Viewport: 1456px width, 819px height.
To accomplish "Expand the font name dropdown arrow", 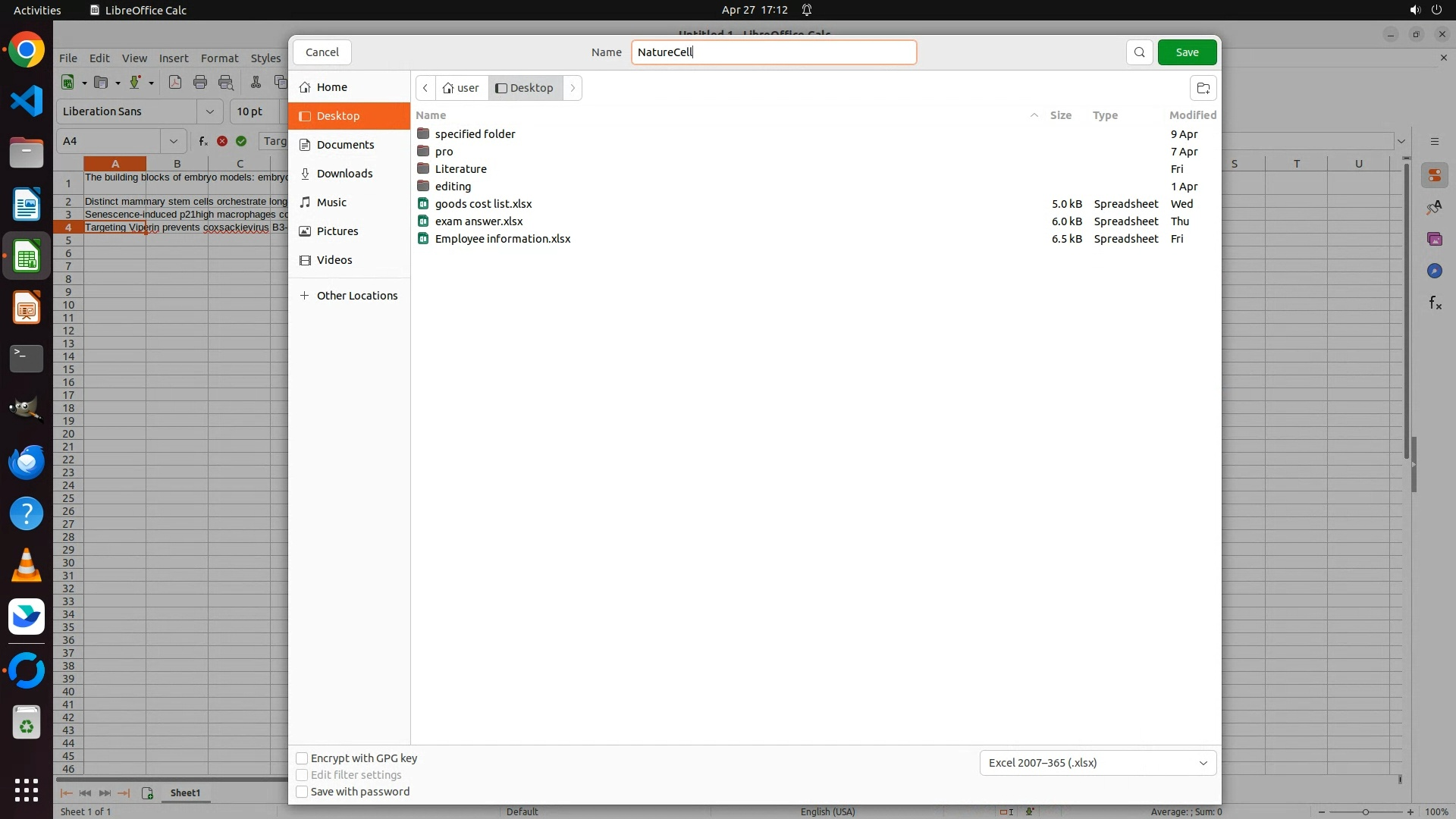I will [x=210, y=111].
